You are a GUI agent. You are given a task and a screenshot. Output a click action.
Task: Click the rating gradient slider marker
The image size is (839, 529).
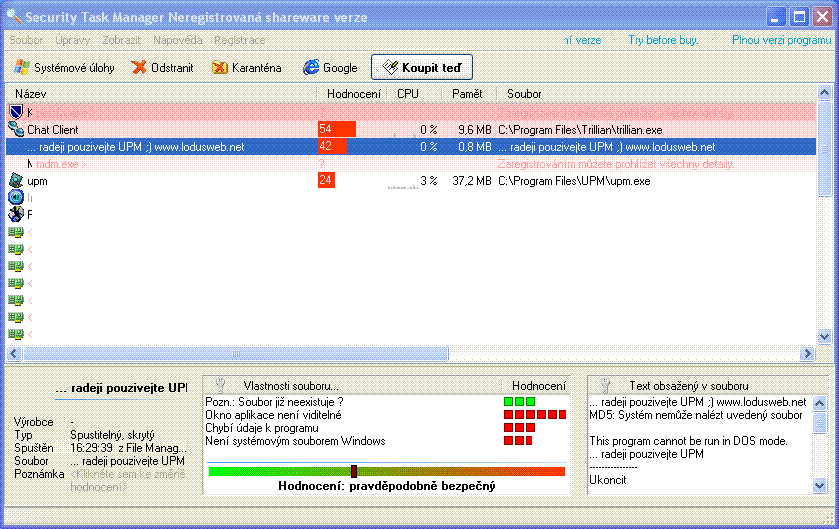(x=354, y=471)
